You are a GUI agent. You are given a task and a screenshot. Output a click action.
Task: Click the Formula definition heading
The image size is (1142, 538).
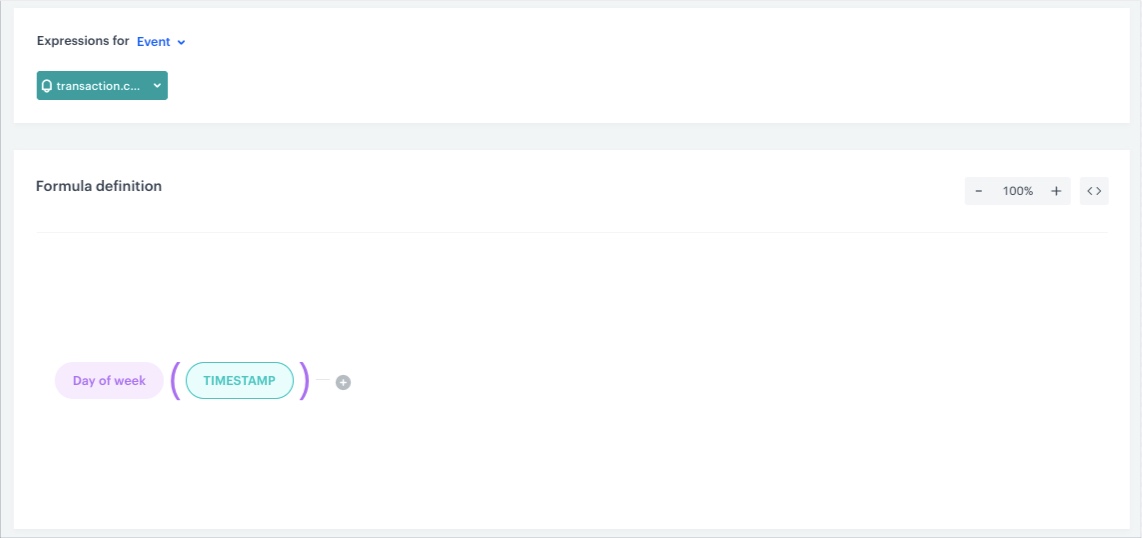(99, 186)
